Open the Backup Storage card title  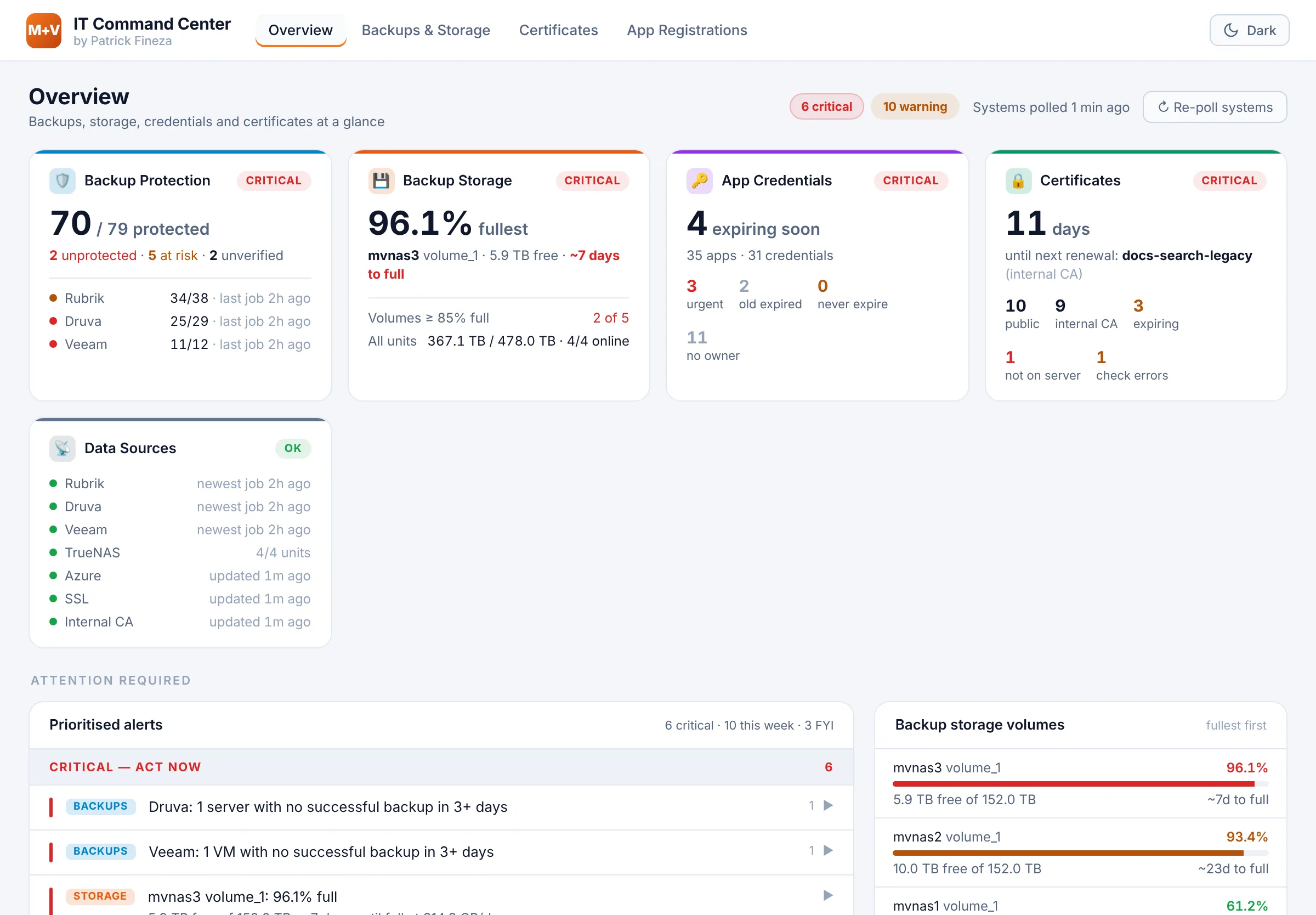457,180
